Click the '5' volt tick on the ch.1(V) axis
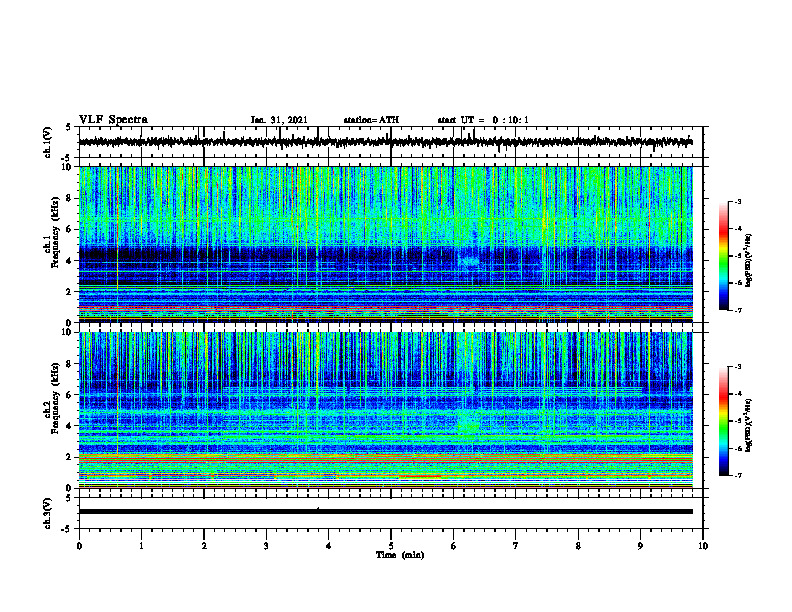Screen dimensions: 792x612 [x=69, y=127]
